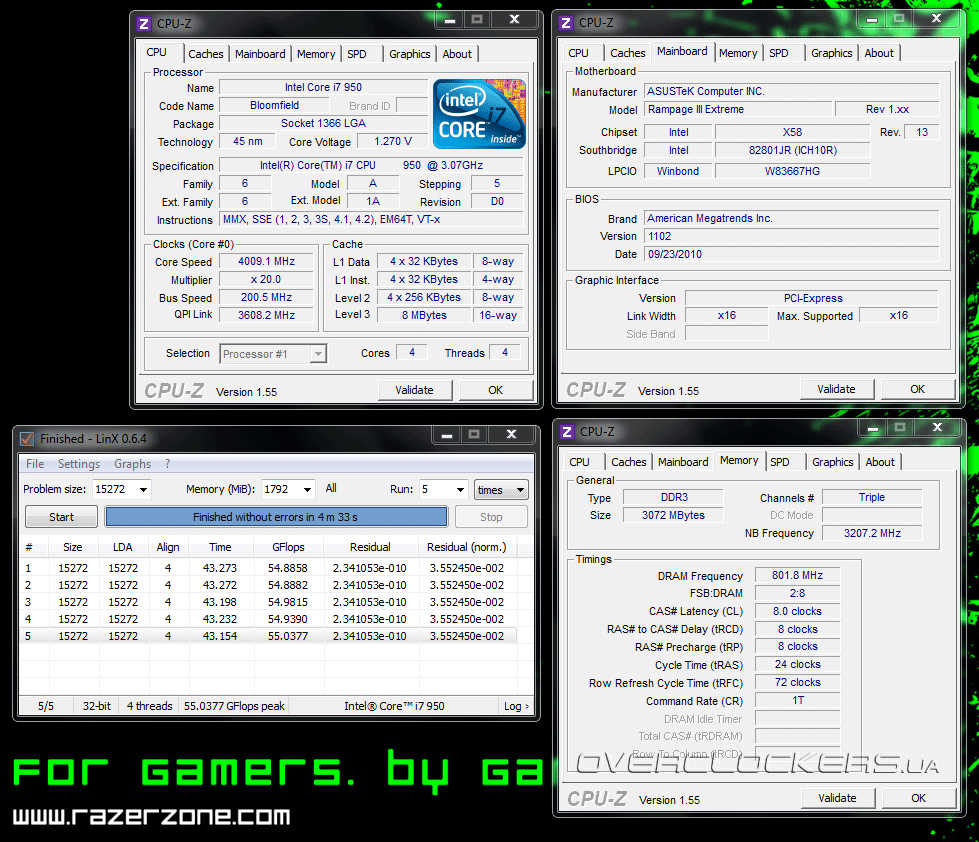The width and height of the screenshot is (979, 842).
Task: Open About tab in CPU-Z Memory window
Action: point(880,463)
